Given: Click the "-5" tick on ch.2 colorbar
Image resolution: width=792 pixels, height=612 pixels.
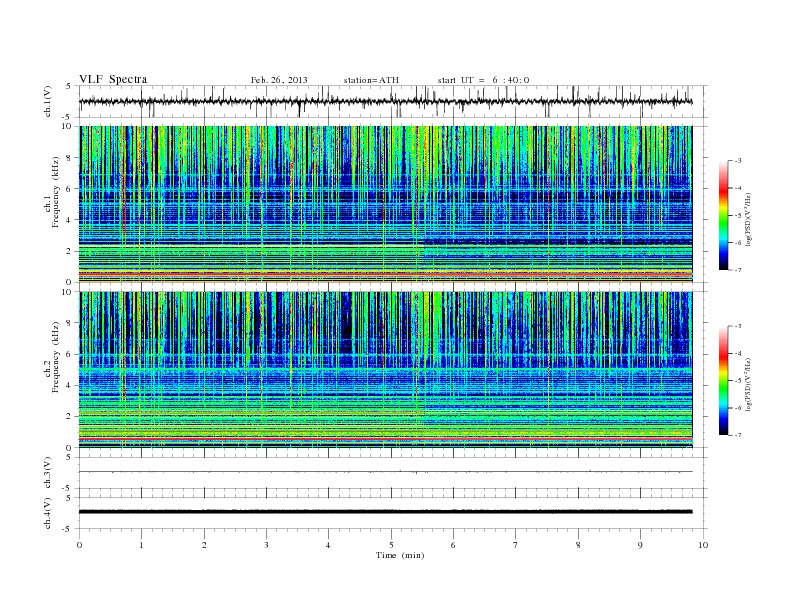Looking at the screenshot, I should pyautogui.click(x=738, y=381).
